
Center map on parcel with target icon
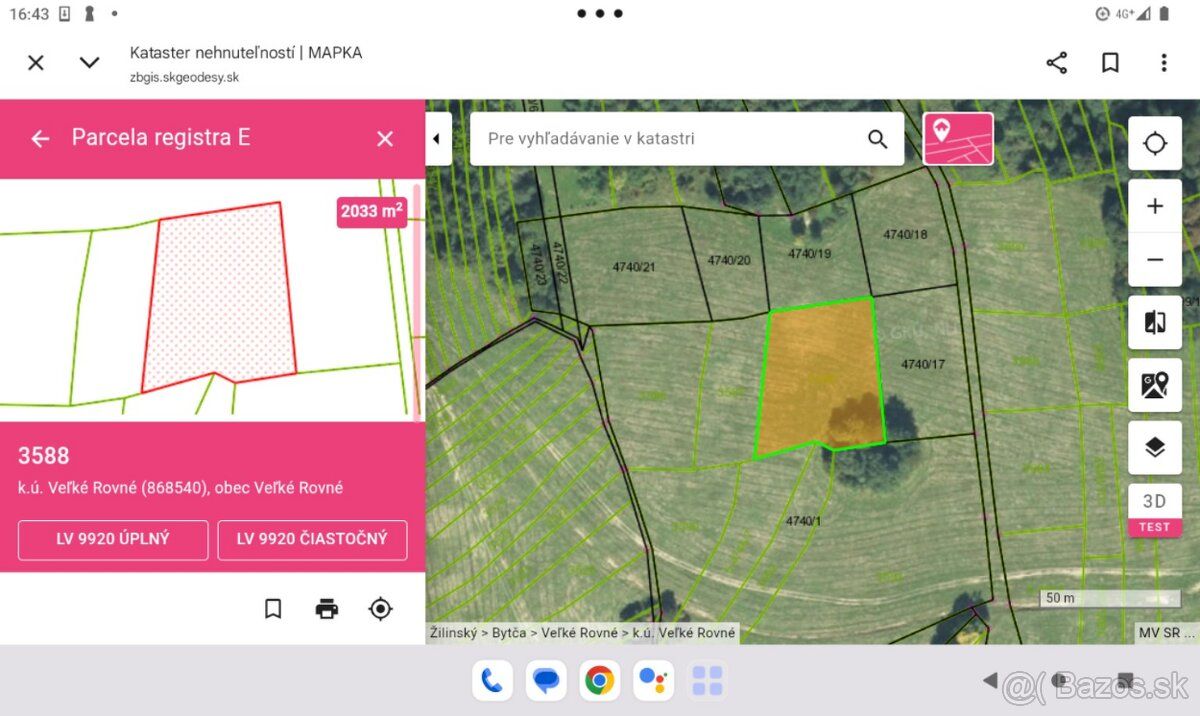pos(380,608)
